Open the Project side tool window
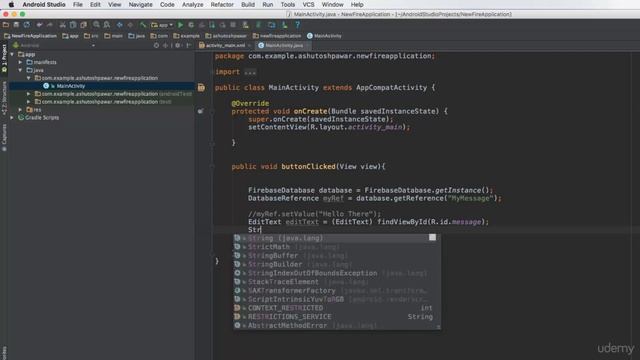Viewport: 640px width, 360px height. click(x=4, y=58)
